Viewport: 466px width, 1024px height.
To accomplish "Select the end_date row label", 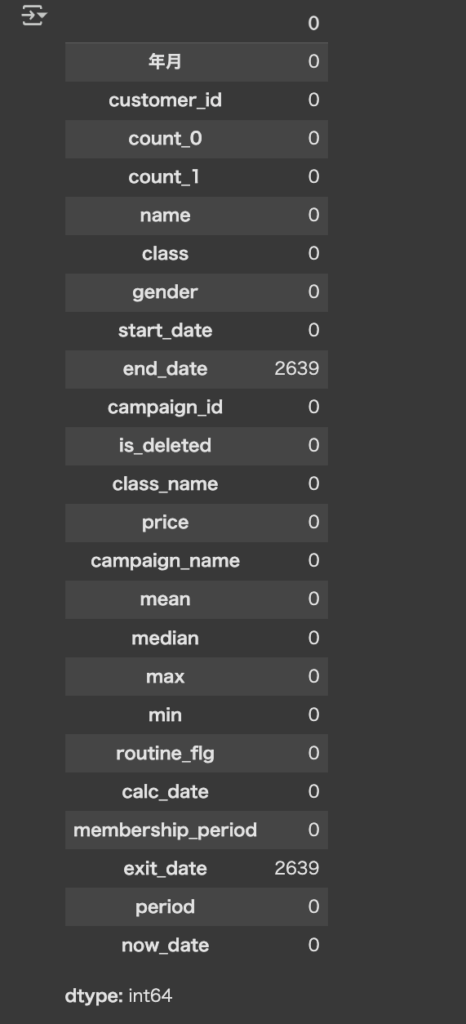I will point(165,369).
